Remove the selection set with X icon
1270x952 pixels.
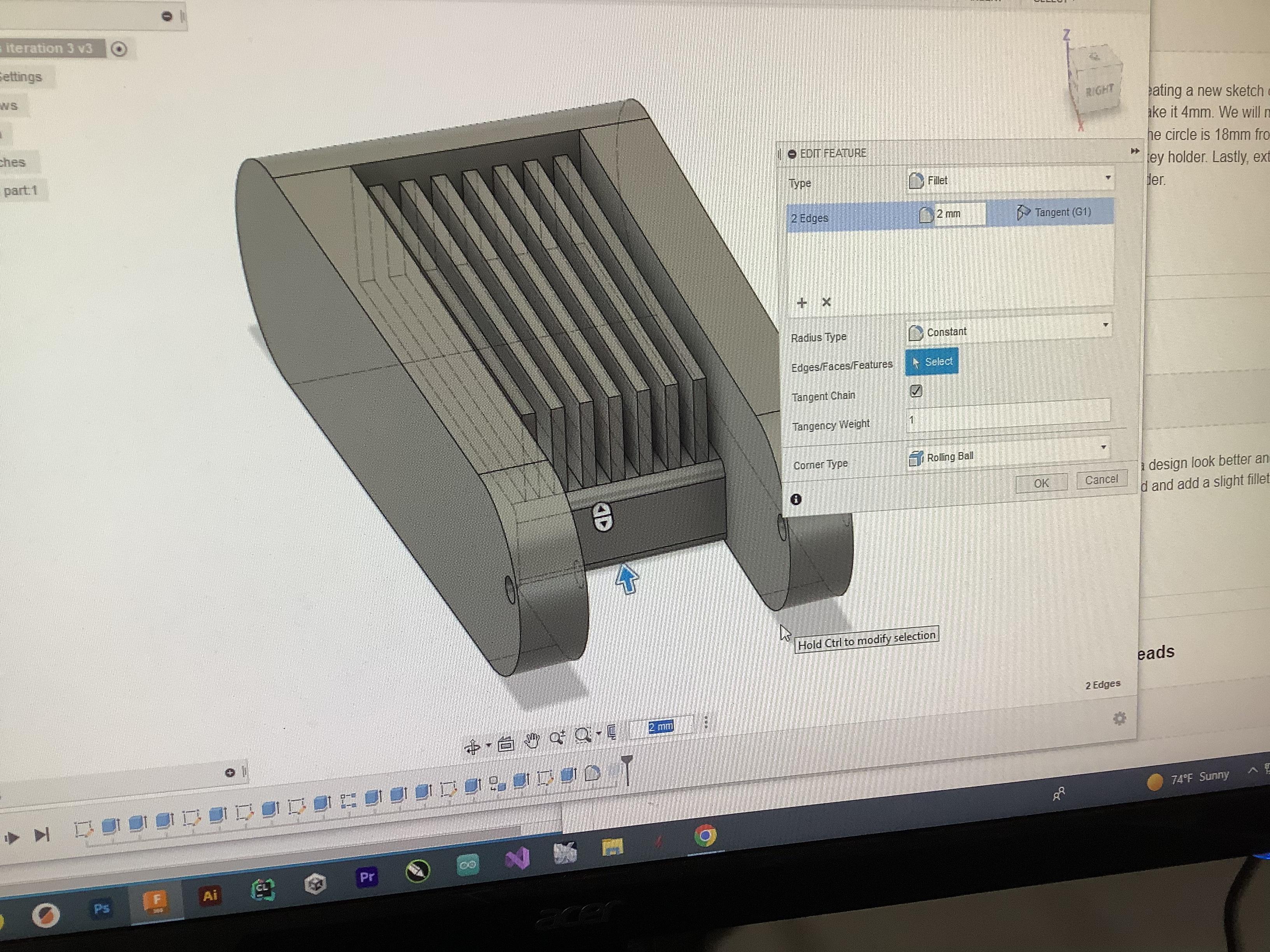pos(826,302)
